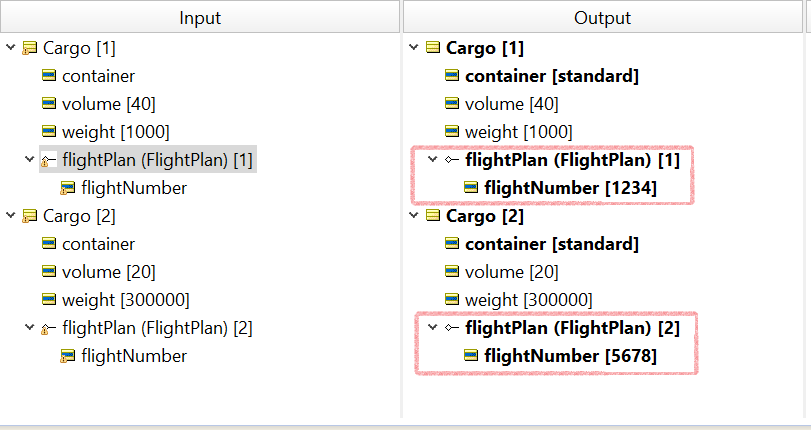811x430 pixels.
Task: Click the Output column header
Action: (x=603, y=18)
